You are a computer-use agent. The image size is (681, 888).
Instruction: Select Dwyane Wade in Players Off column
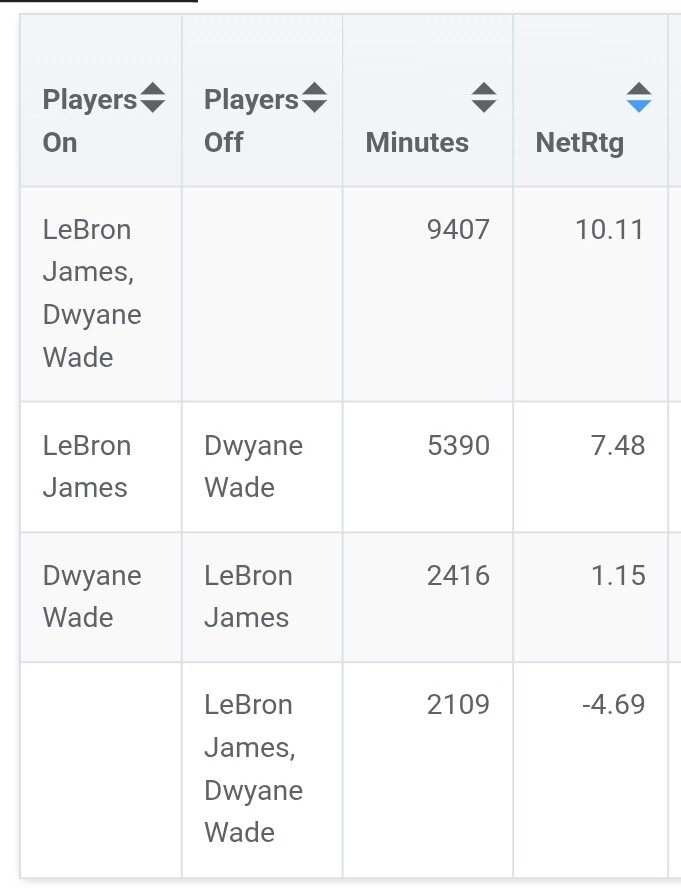(253, 467)
